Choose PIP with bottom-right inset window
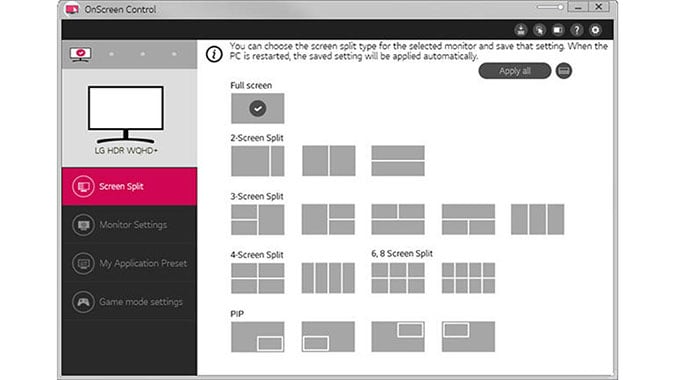The width and height of the screenshot is (676, 380). [x=257, y=337]
